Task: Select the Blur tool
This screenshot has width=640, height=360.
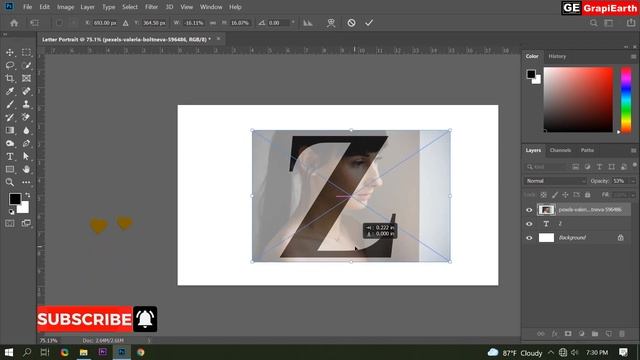Action: (26, 131)
